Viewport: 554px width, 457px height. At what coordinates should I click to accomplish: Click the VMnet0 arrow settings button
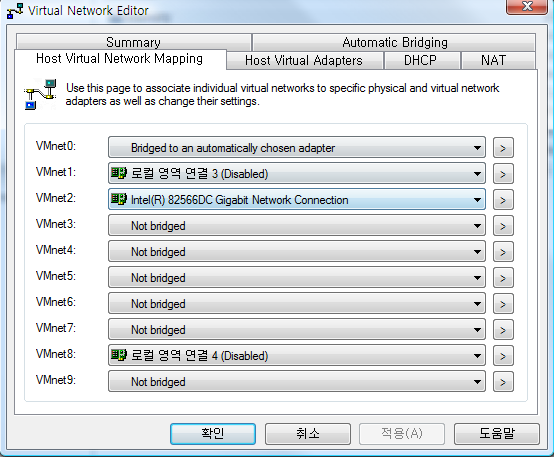coord(503,148)
